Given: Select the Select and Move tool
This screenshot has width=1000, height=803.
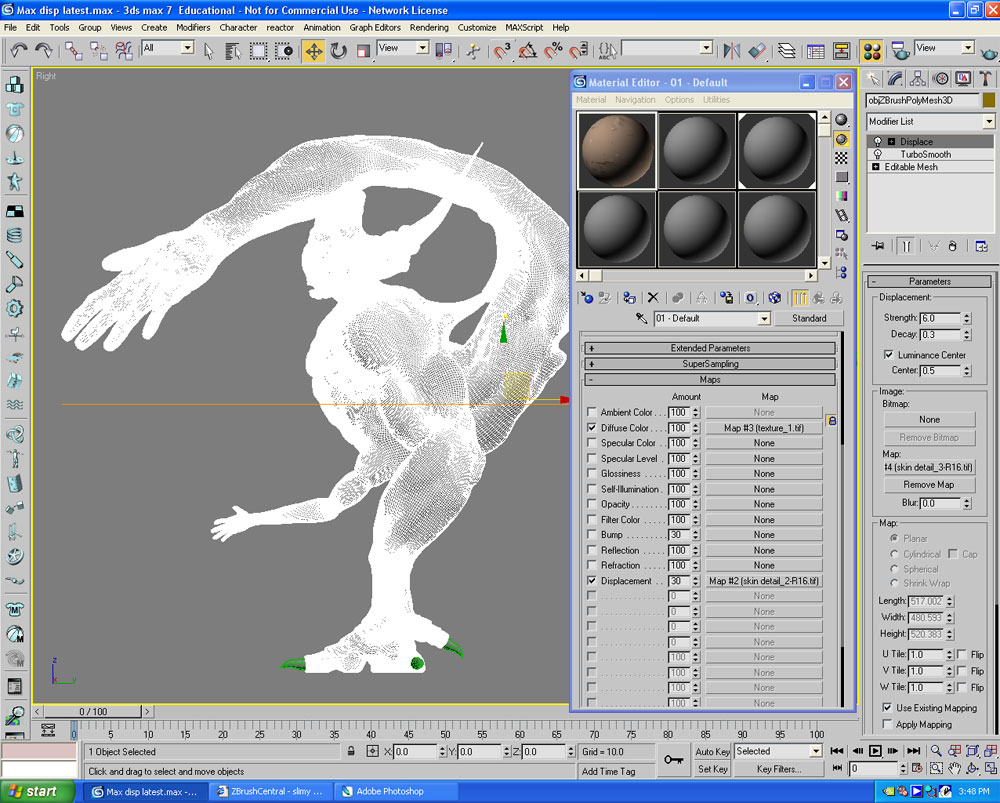Looking at the screenshot, I should 313,51.
